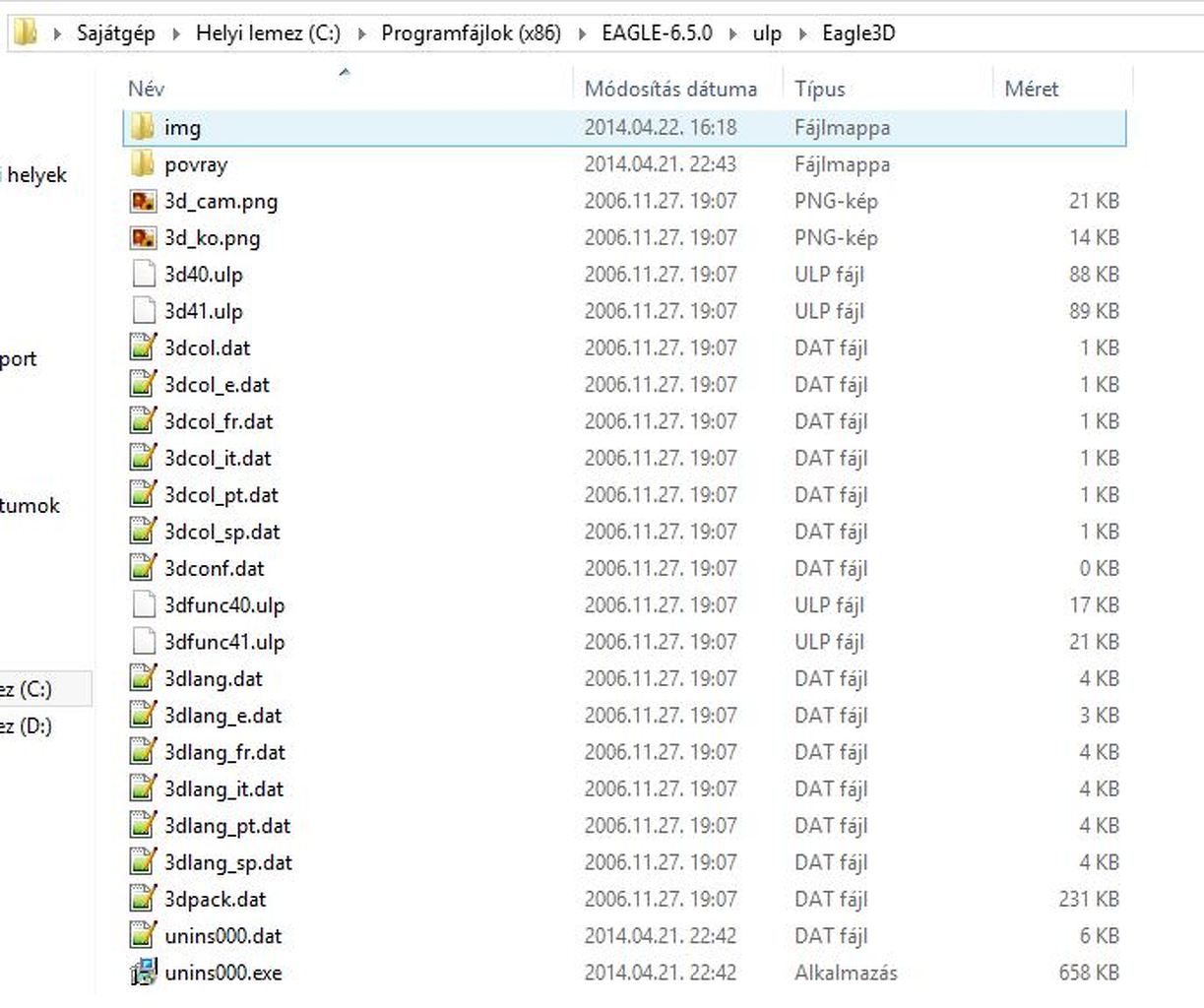This screenshot has width=1204, height=1008.
Task: Select the 3dpack.dat file name
Action: pos(215,899)
